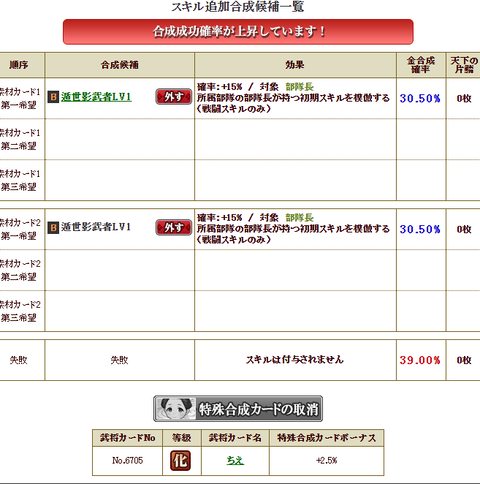Click the スキルは付与されません text
480x484 pixels.
point(295,360)
